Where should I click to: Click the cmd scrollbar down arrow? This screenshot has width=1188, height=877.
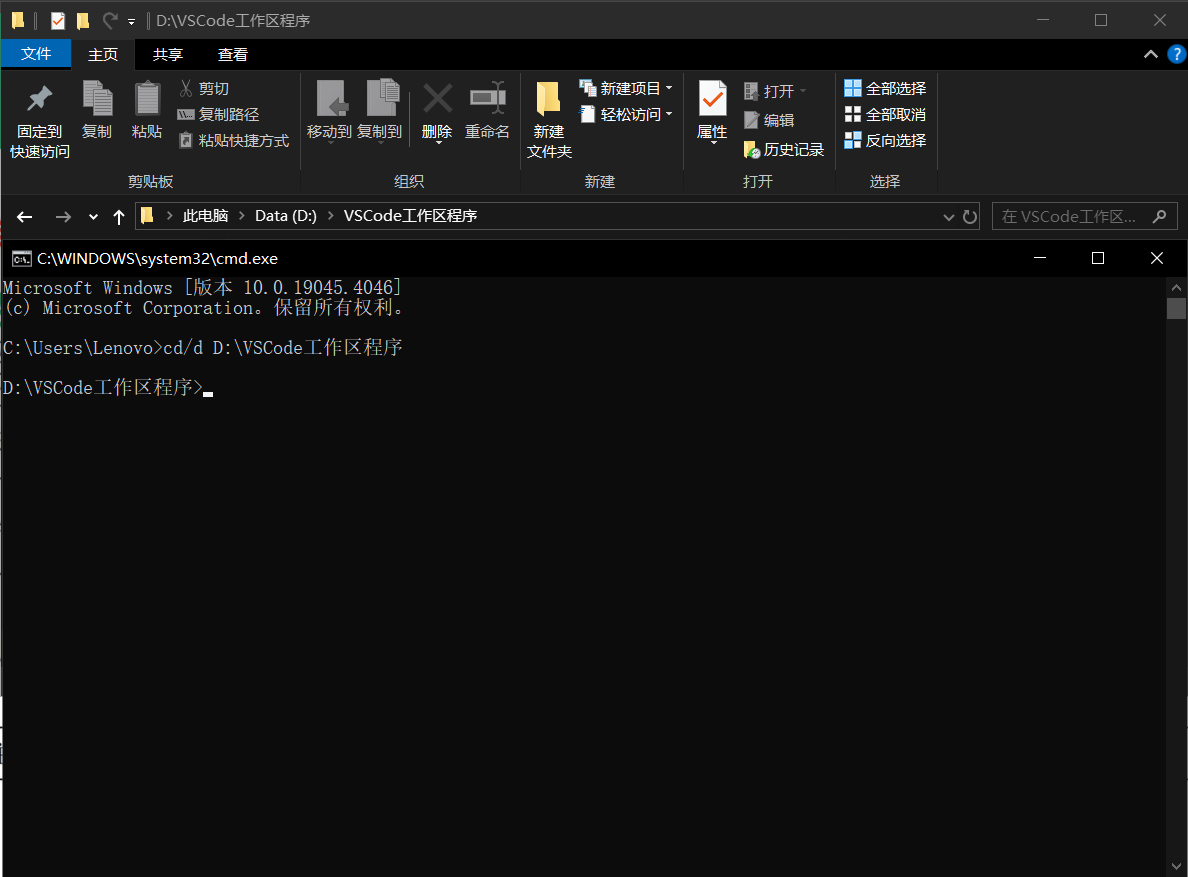click(x=1176, y=866)
